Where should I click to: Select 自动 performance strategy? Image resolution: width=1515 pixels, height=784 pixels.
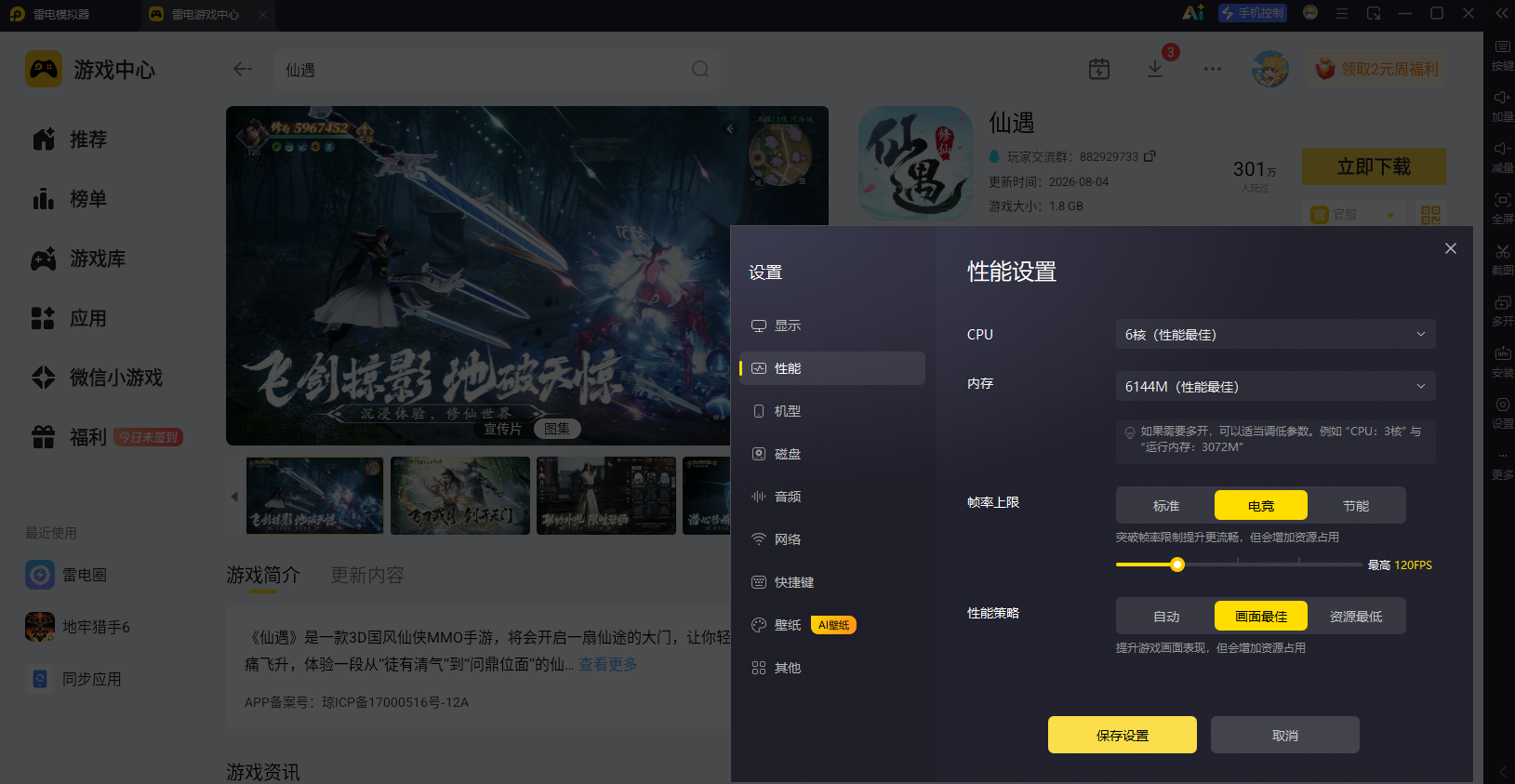(x=1166, y=616)
